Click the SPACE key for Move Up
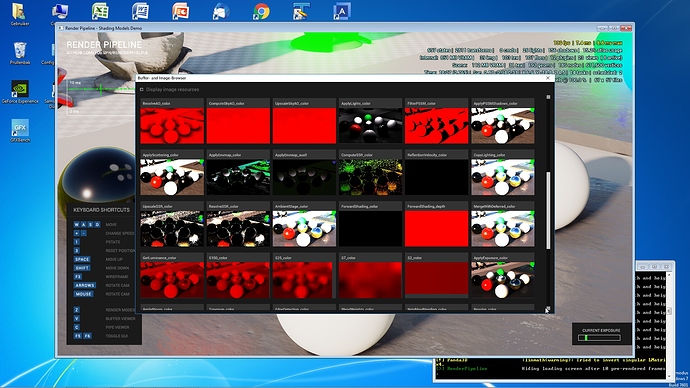The height and width of the screenshot is (388, 690). tap(82, 259)
